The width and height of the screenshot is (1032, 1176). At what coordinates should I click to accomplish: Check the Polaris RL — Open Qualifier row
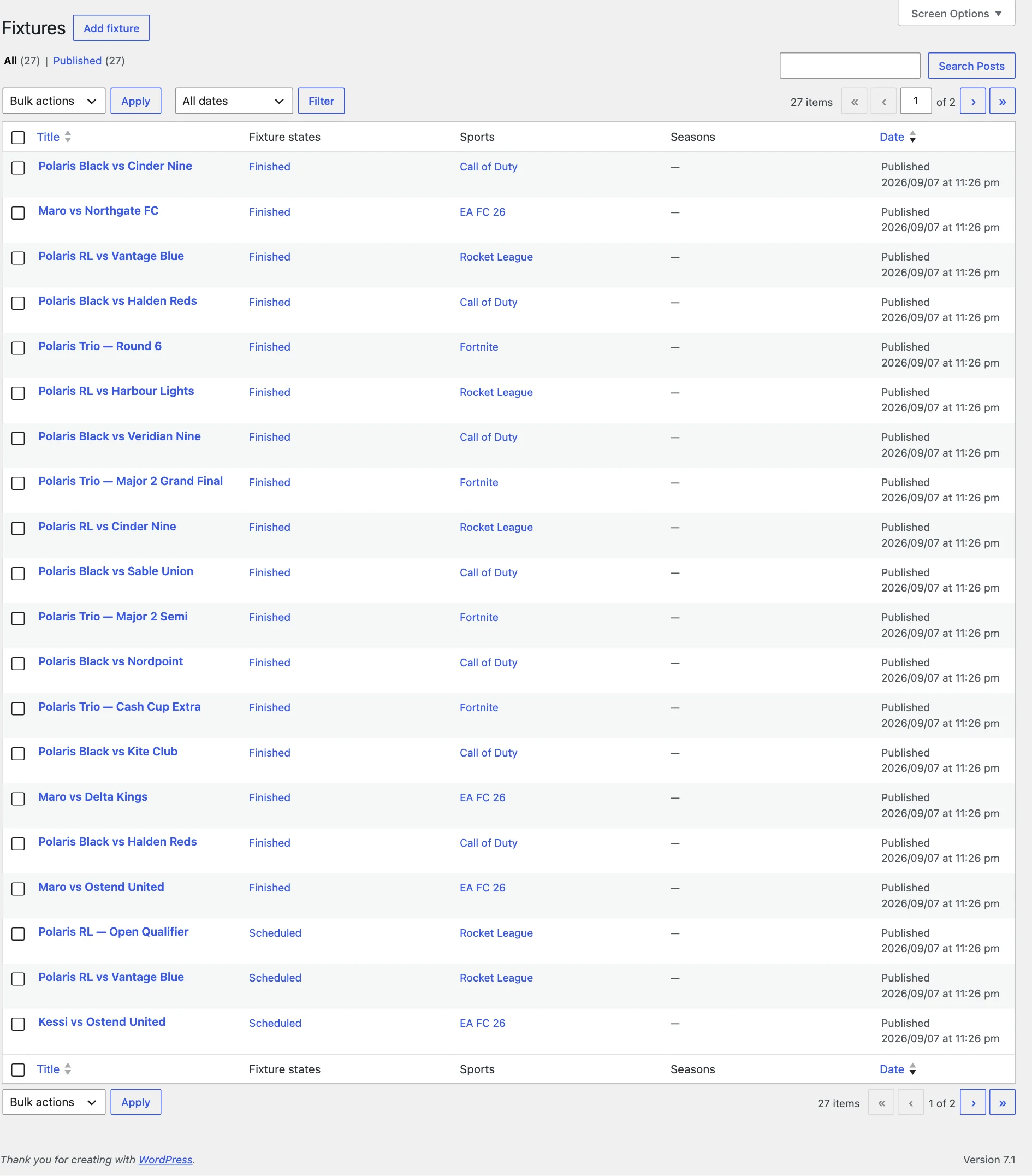click(19, 934)
